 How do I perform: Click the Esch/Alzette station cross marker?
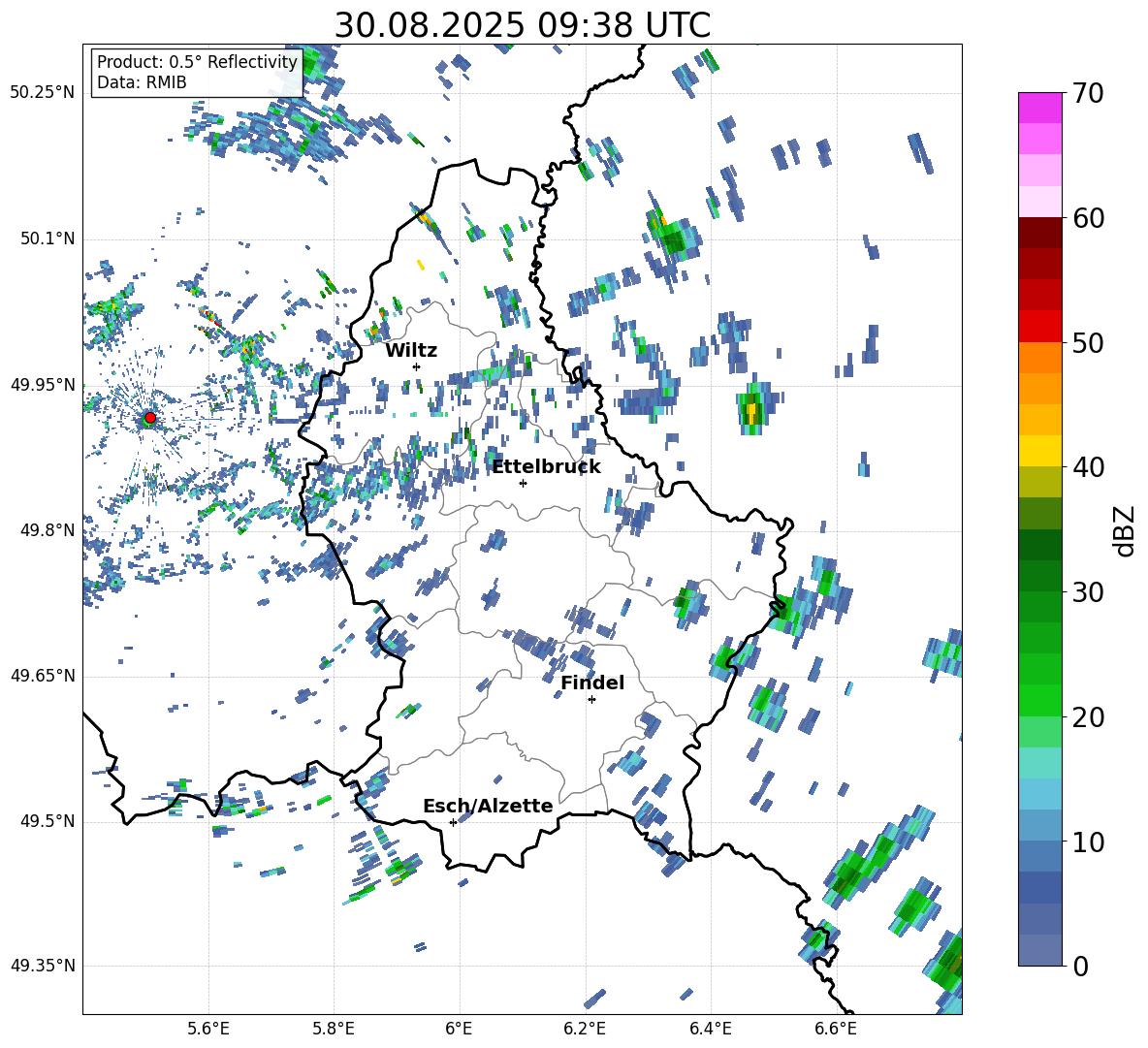pos(453,822)
